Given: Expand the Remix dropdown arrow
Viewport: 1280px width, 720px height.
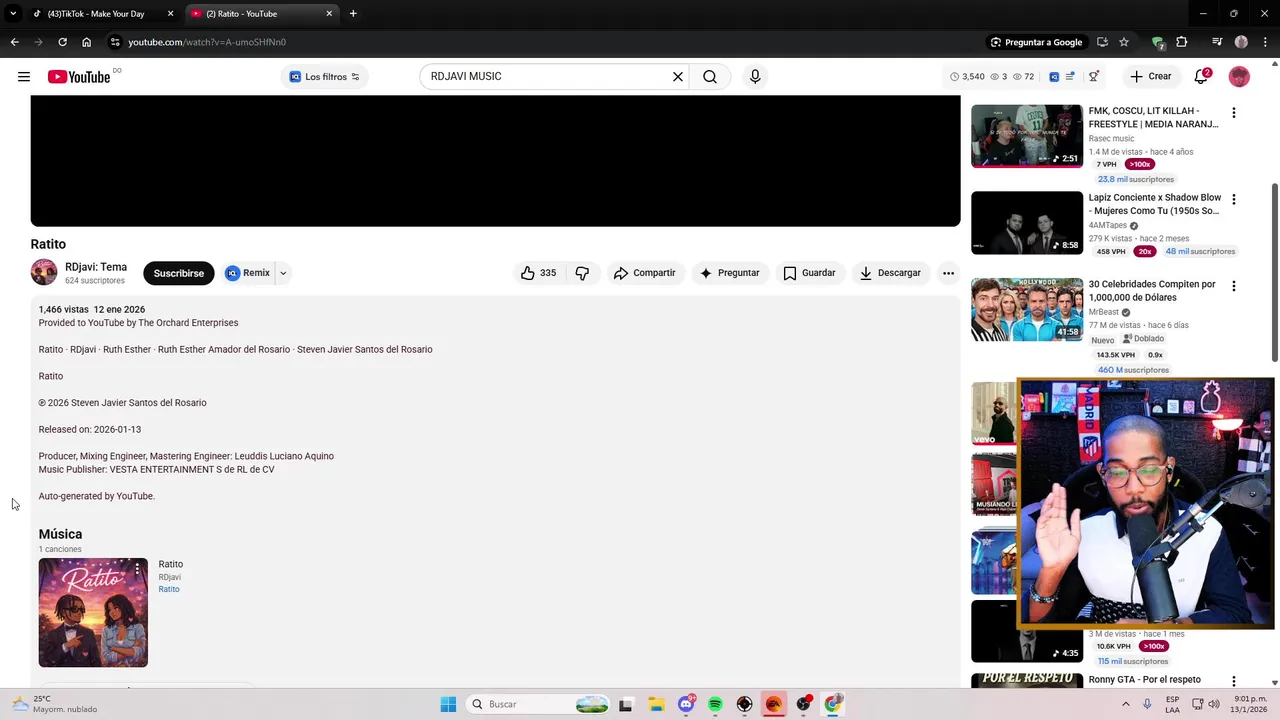Looking at the screenshot, I should pos(283,273).
